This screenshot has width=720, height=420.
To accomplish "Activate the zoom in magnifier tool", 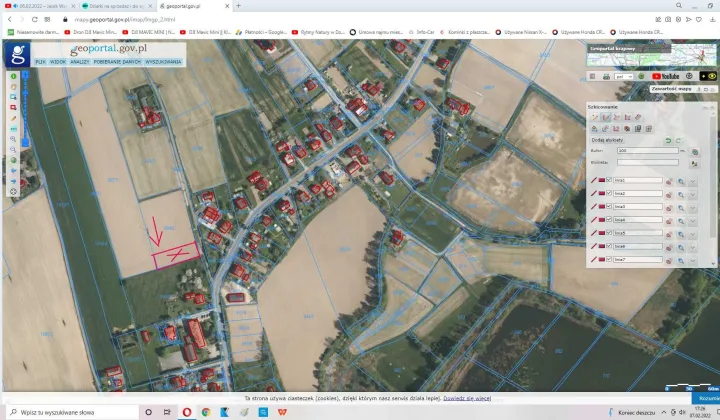I will tap(13, 139).
